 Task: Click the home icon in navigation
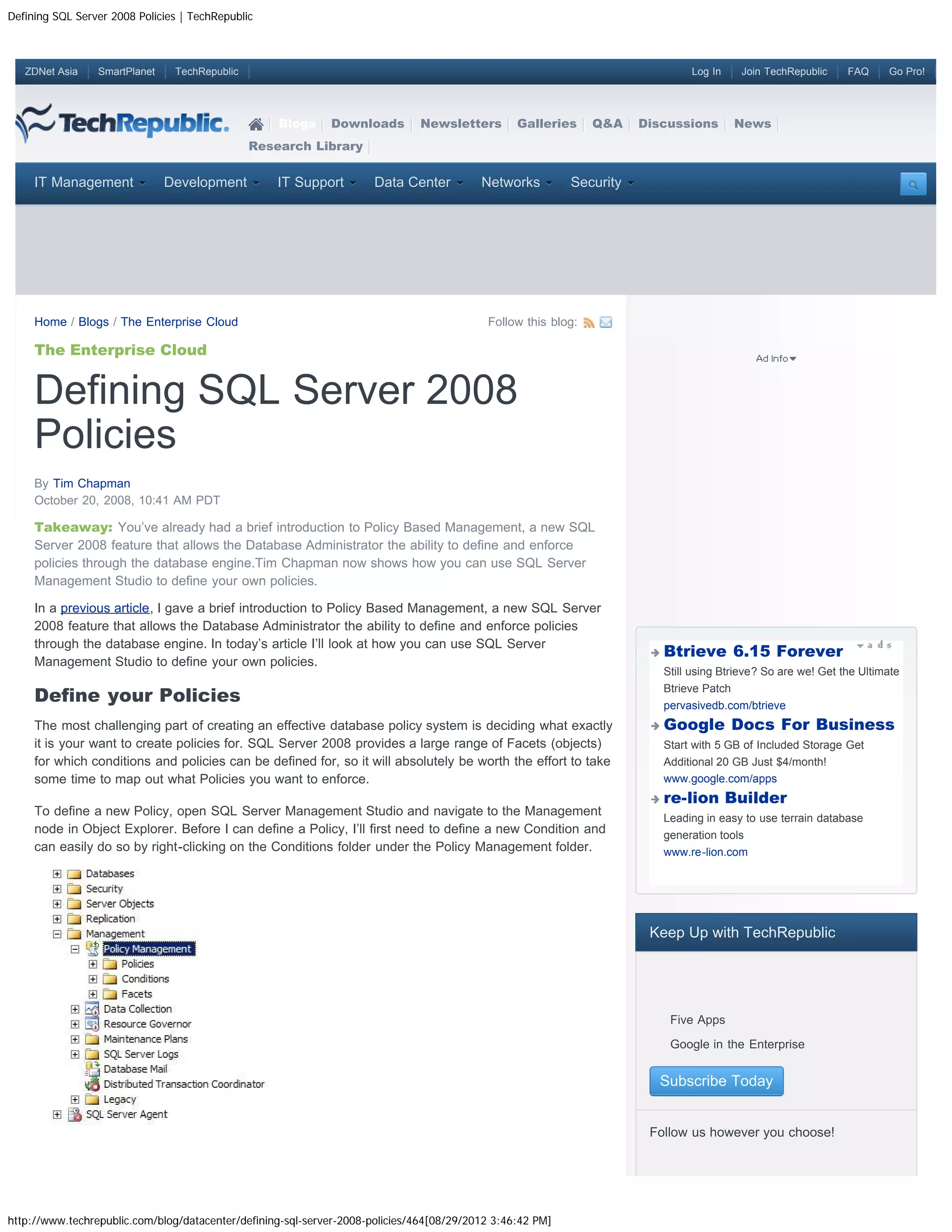(256, 124)
